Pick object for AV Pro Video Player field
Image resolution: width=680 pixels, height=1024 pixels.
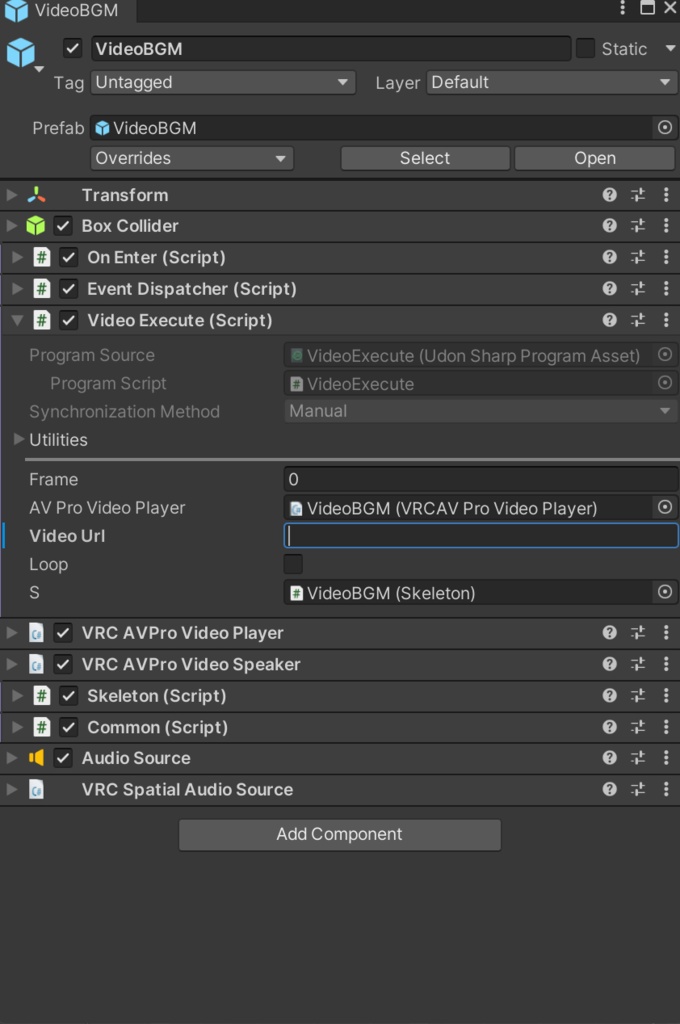pyautogui.click(x=664, y=507)
